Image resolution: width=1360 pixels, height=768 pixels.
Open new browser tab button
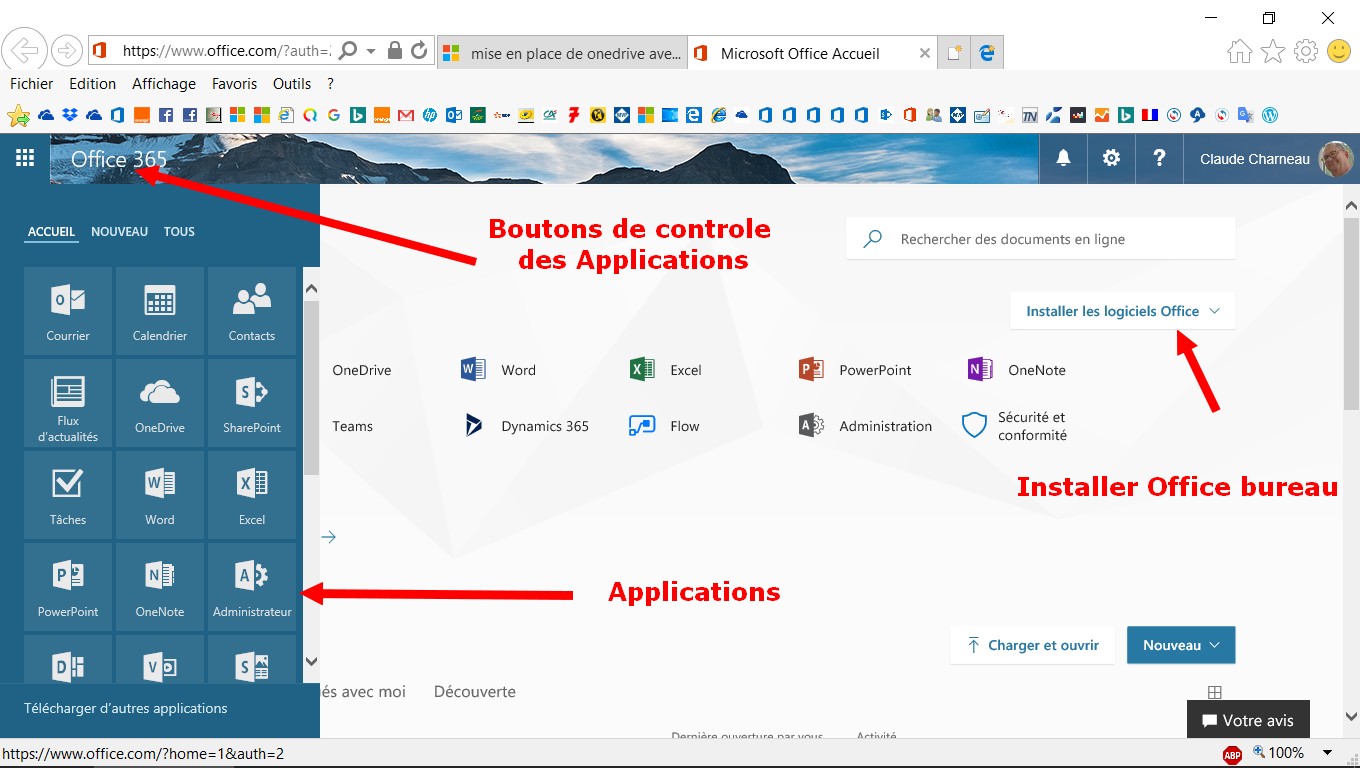(x=954, y=53)
